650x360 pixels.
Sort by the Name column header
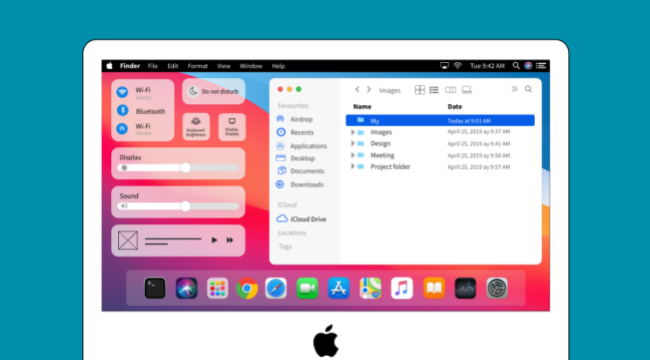tap(362, 107)
